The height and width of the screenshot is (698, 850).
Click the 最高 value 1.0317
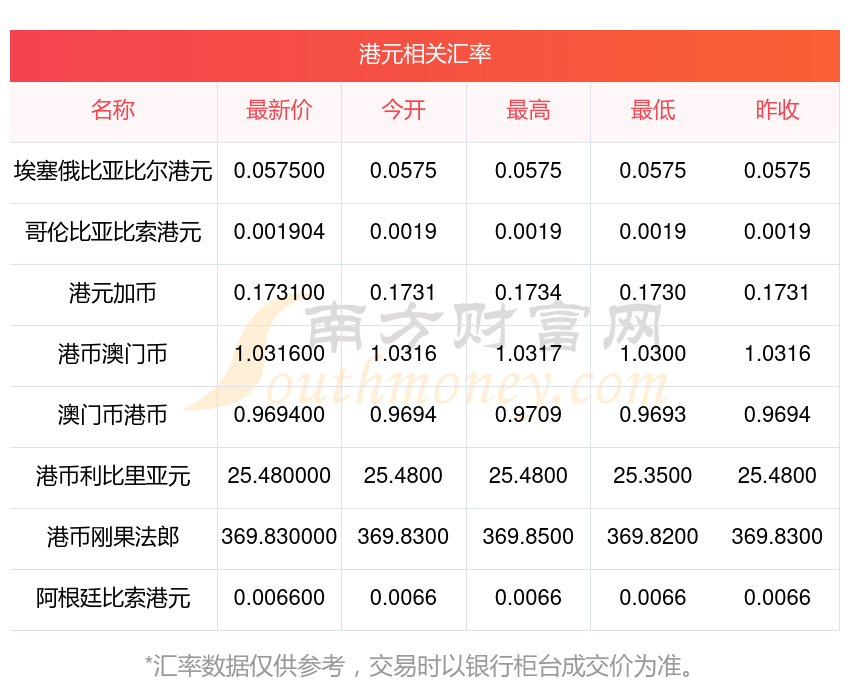[529, 354]
